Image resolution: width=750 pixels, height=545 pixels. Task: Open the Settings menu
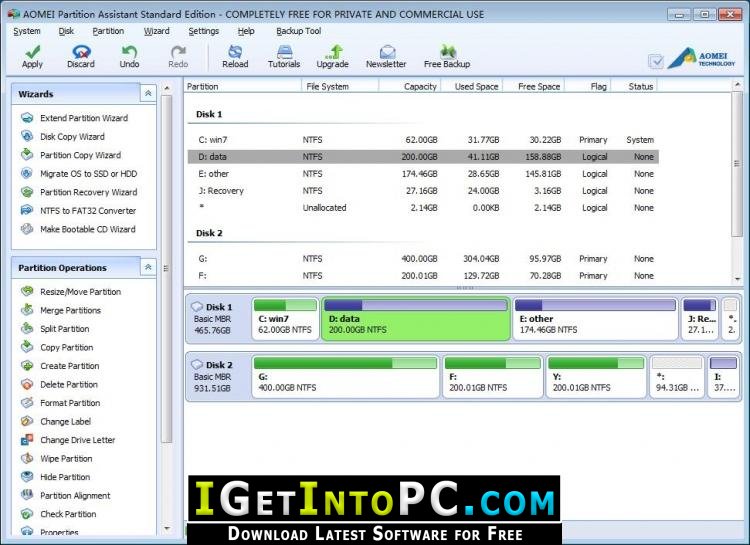click(203, 31)
